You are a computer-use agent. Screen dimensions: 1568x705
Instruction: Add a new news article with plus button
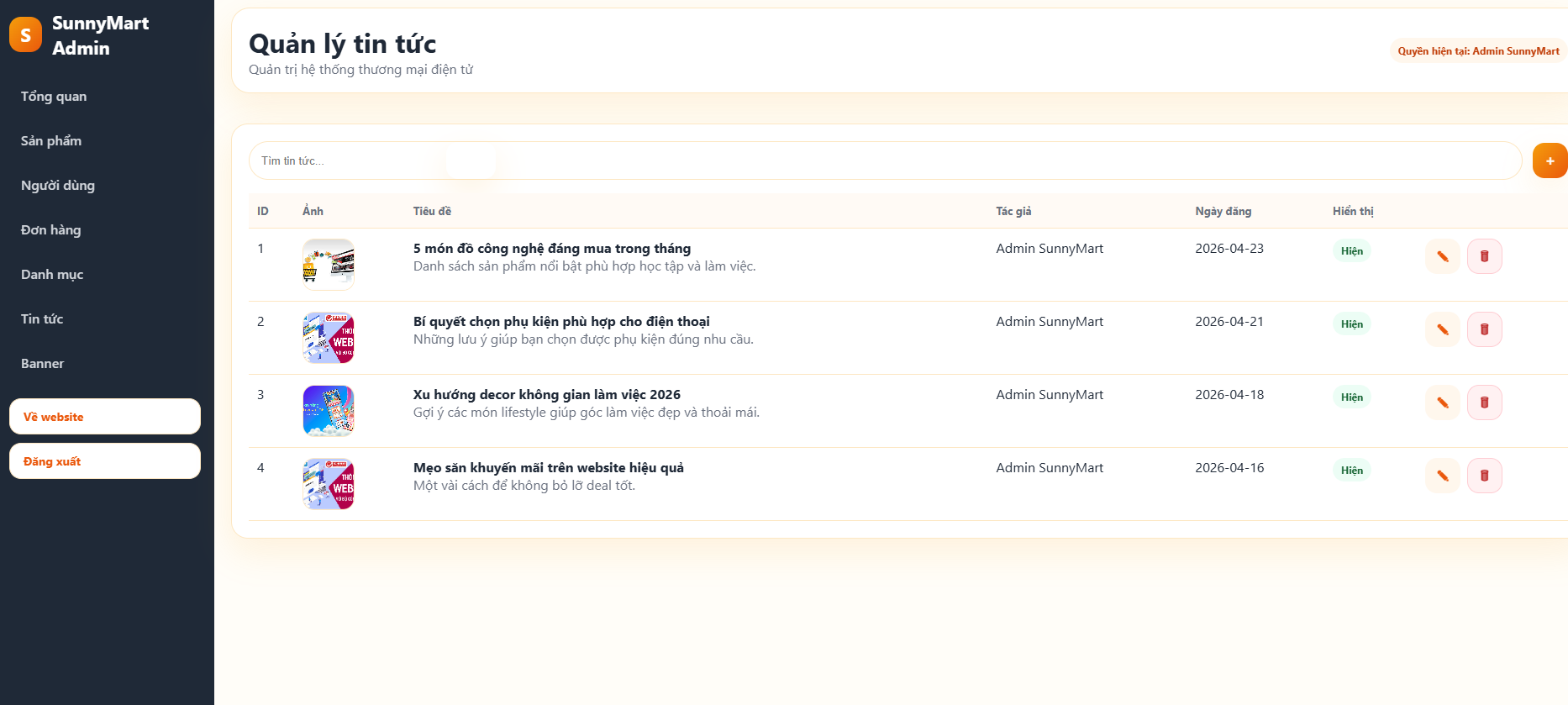pyautogui.click(x=1550, y=160)
